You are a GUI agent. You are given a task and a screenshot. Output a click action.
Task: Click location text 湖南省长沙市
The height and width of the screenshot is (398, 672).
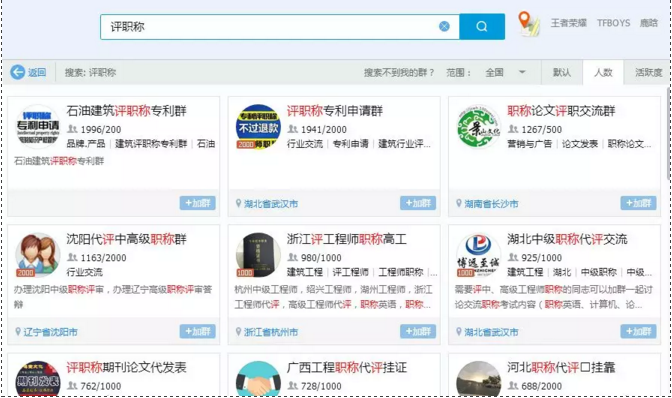(x=491, y=203)
